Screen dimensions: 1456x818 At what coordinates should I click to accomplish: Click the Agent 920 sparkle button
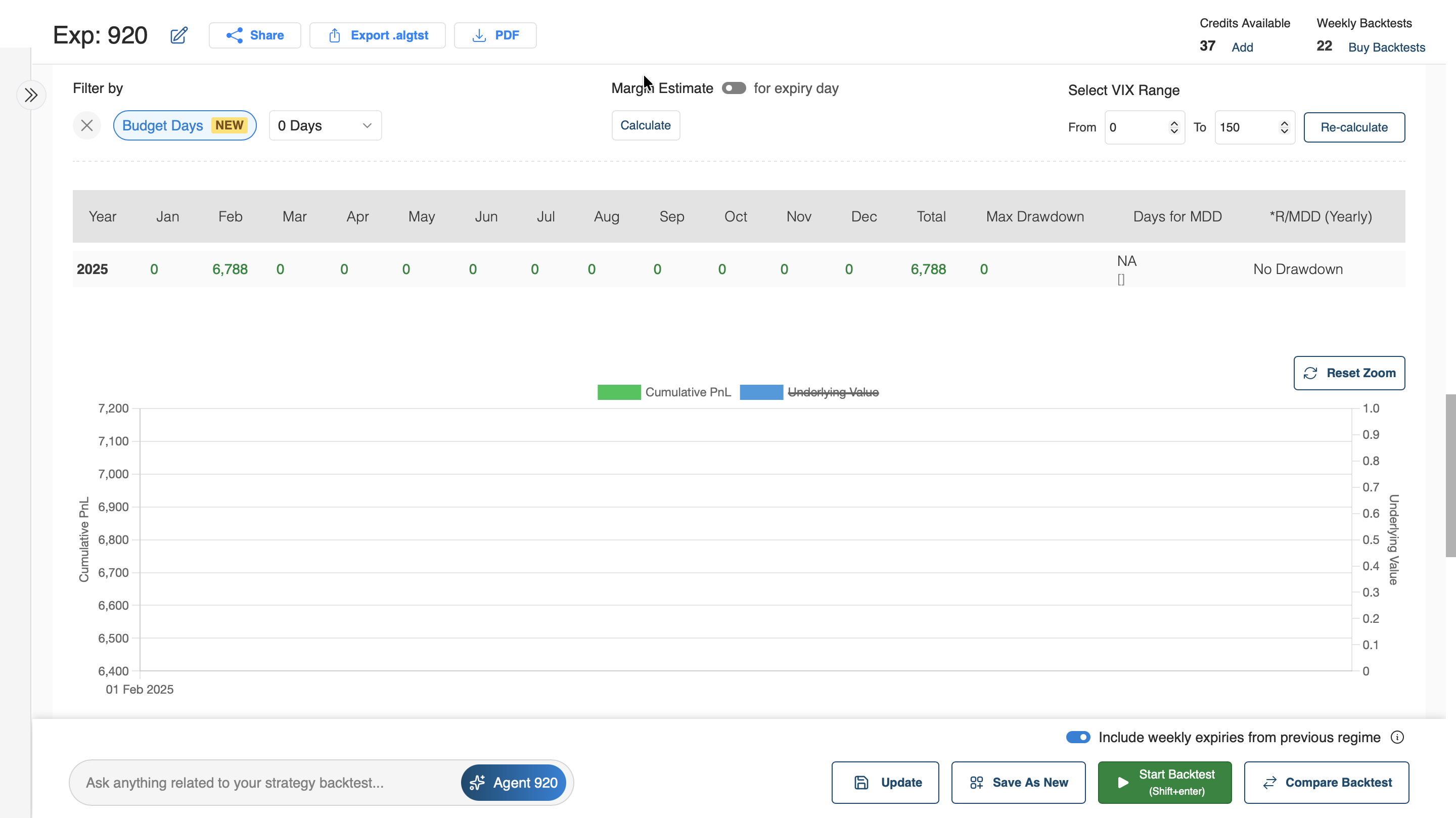[x=513, y=783]
